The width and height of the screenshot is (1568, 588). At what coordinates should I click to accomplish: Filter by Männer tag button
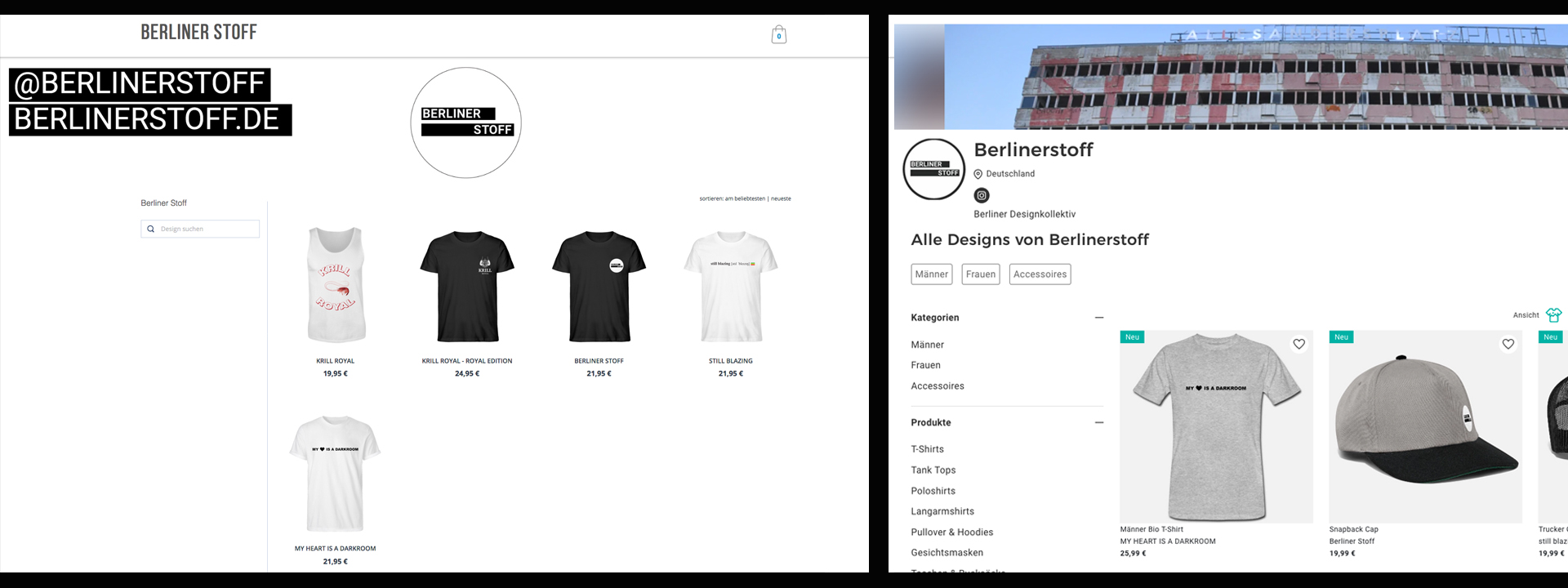tap(932, 274)
